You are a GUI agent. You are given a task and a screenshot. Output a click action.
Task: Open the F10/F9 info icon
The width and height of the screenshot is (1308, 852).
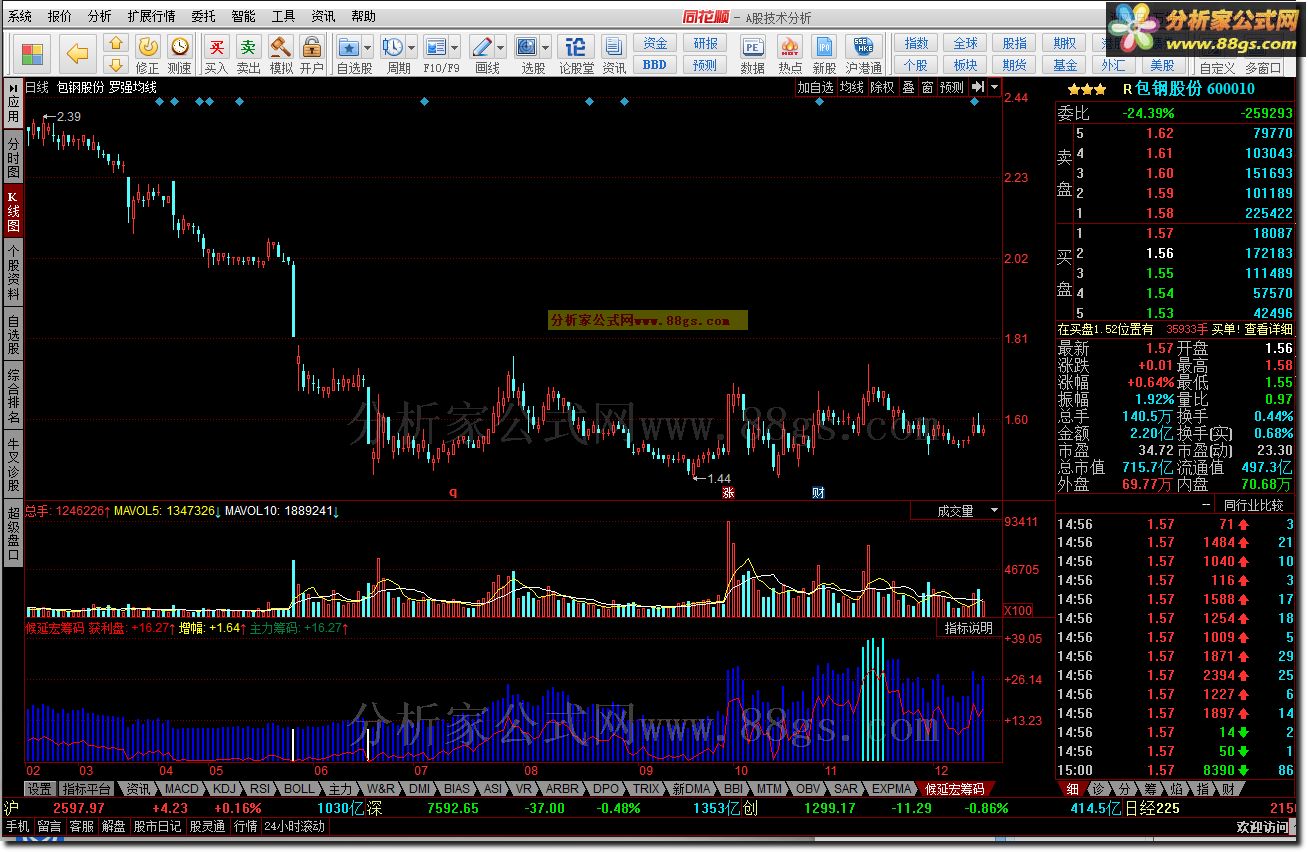click(x=435, y=46)
